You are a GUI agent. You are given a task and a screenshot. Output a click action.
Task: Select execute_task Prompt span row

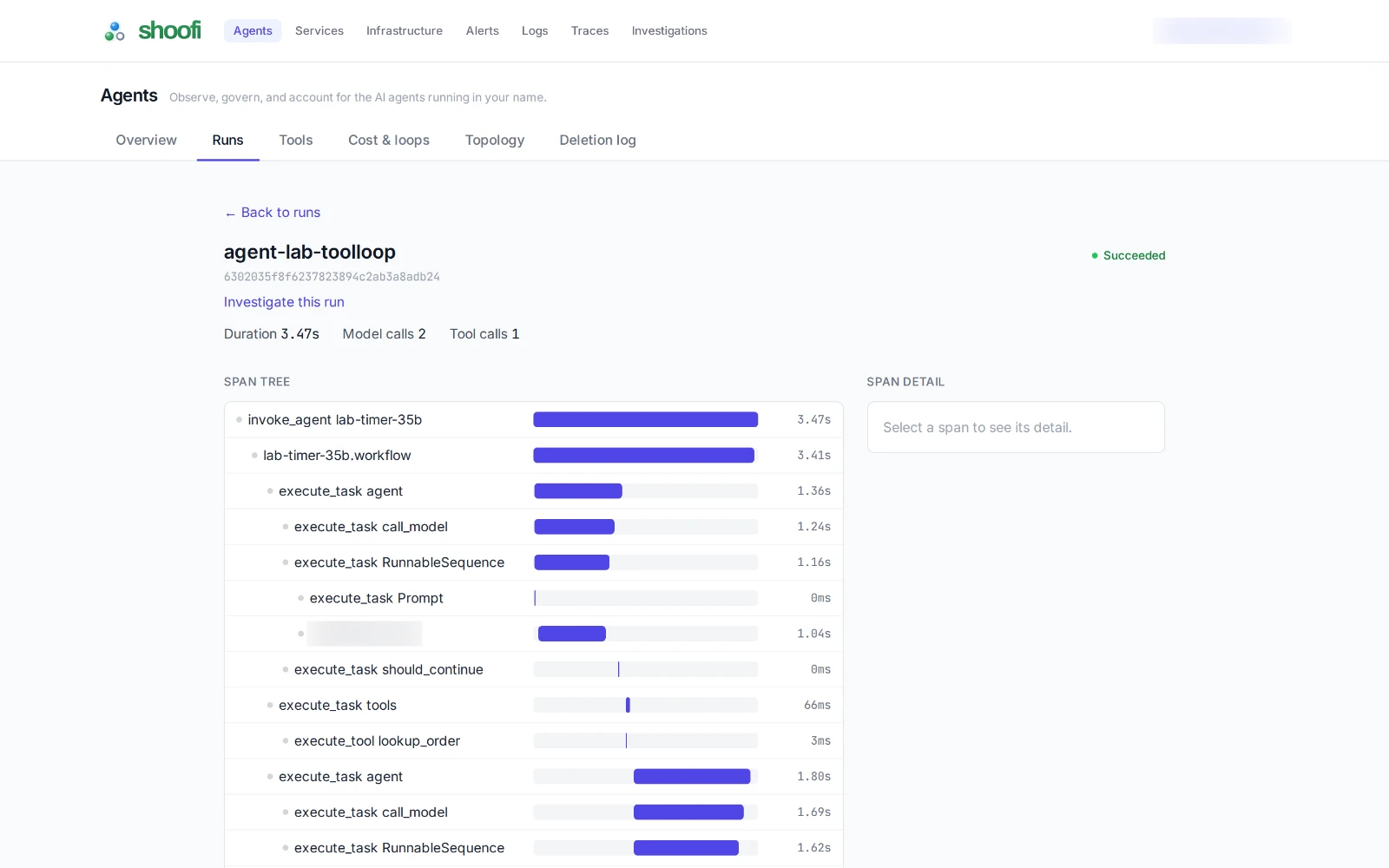point(534,597)
